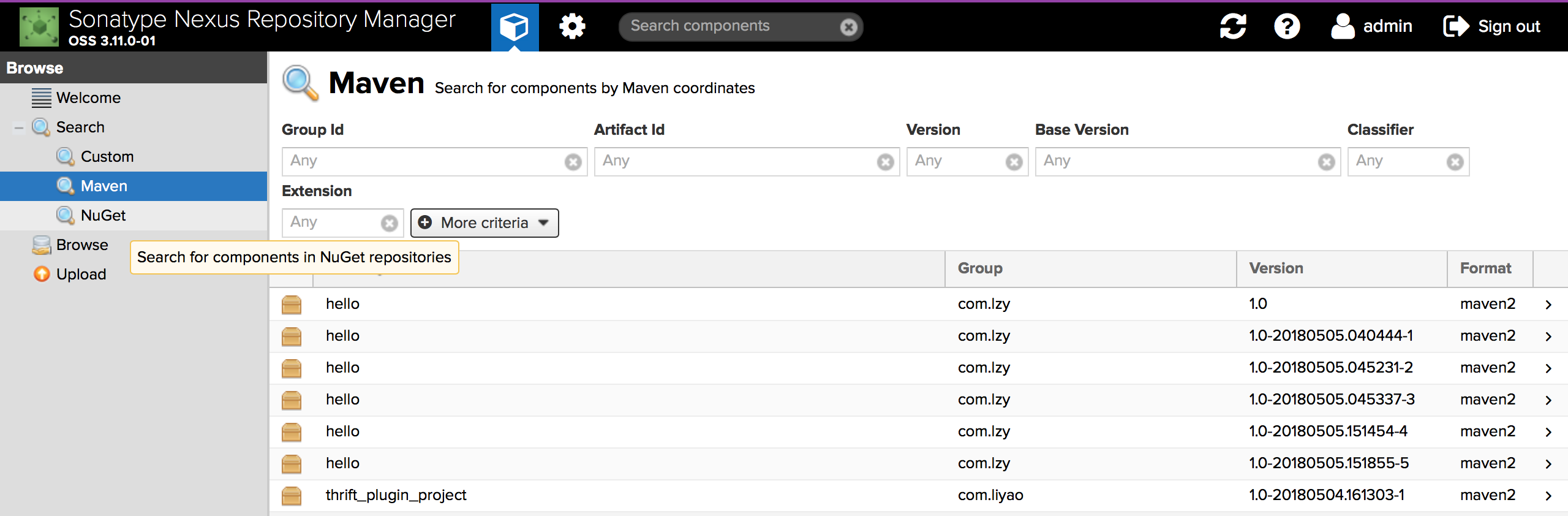Expand details arrow for version 1.0 row
The height and width of the screenshot is (516, 1568).
pos(1548,305)
